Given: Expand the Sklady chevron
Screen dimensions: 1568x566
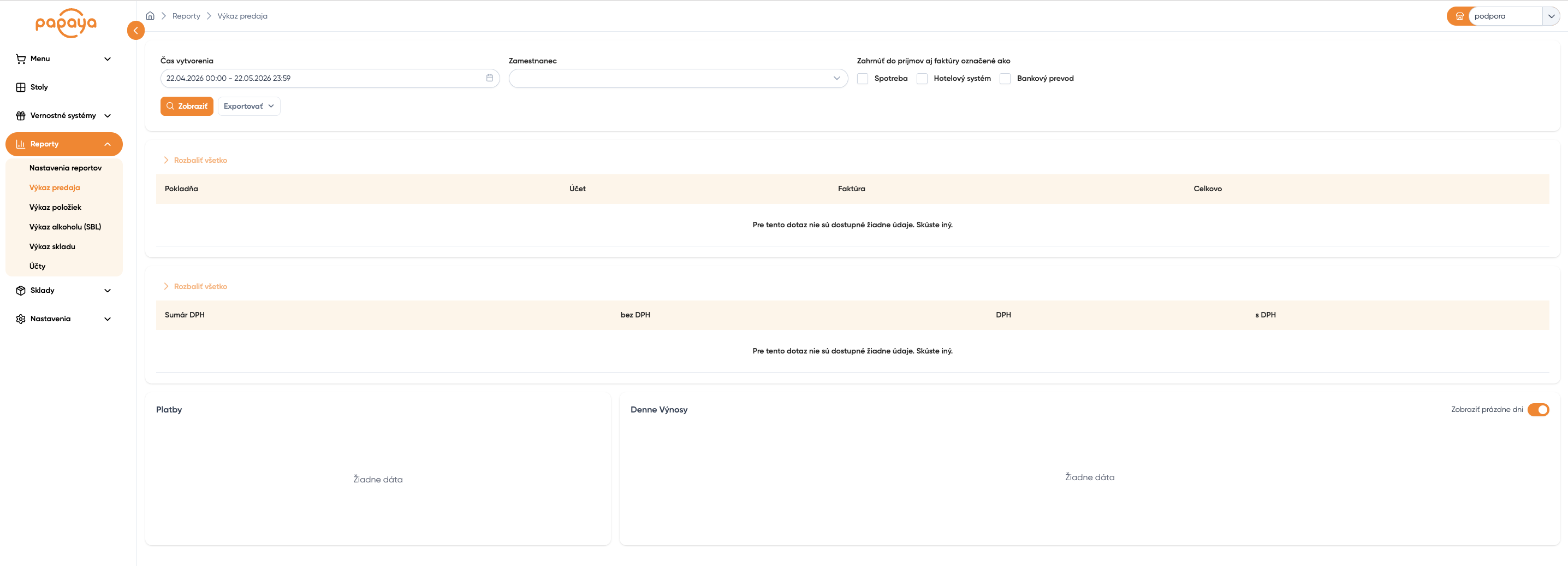Looking at the screenshot, I should coord(108,291).
